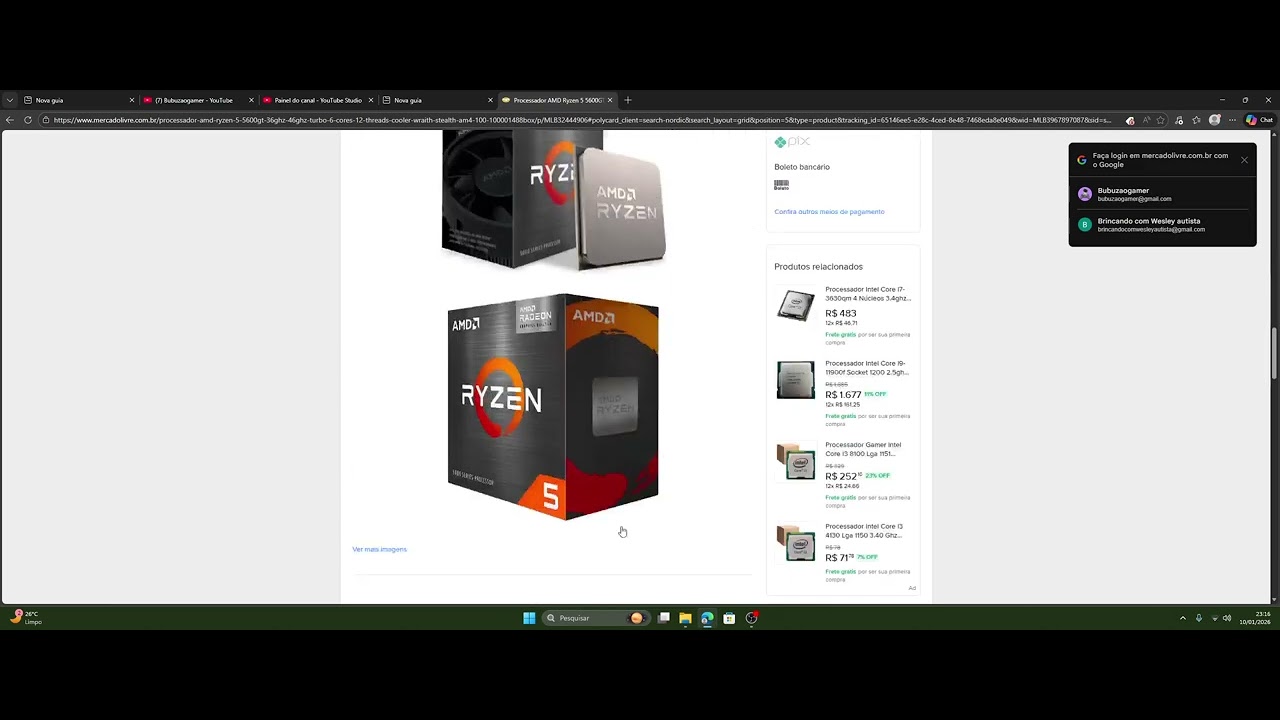1280x720 pixels.
Task: Reload the page with the refresh icon
Action: coord(28,120)
